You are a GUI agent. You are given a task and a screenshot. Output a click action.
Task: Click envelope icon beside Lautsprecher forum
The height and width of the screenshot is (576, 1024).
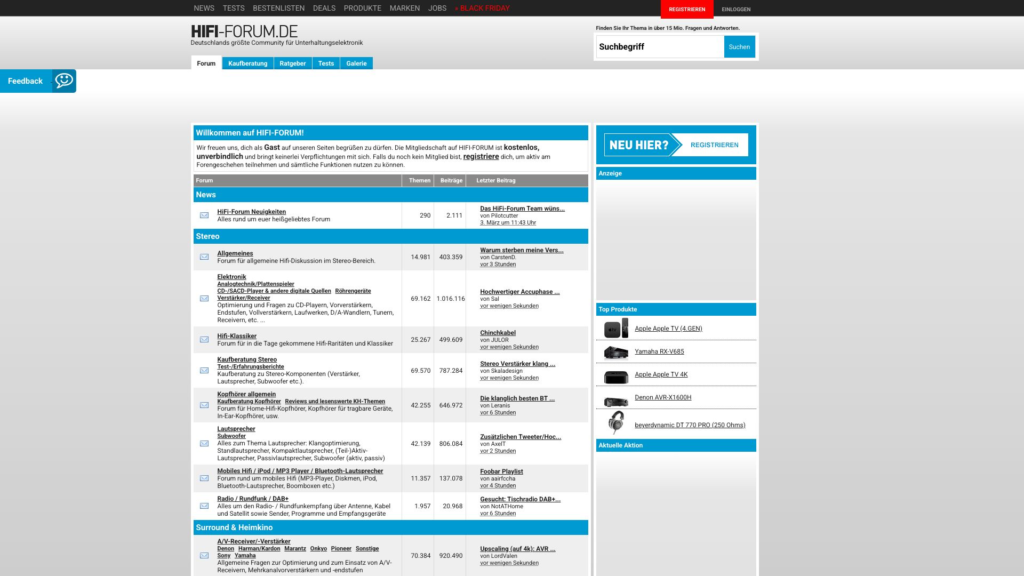(204, 443)
